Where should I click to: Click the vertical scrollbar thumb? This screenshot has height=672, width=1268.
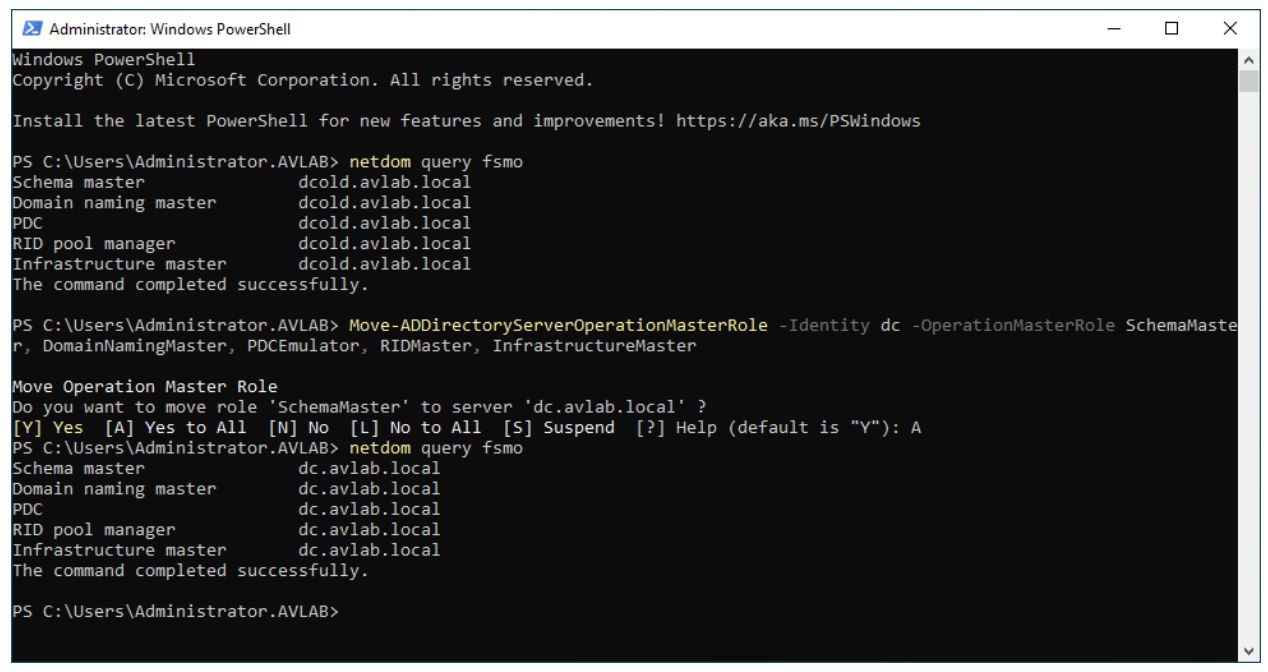[1250, 80]
